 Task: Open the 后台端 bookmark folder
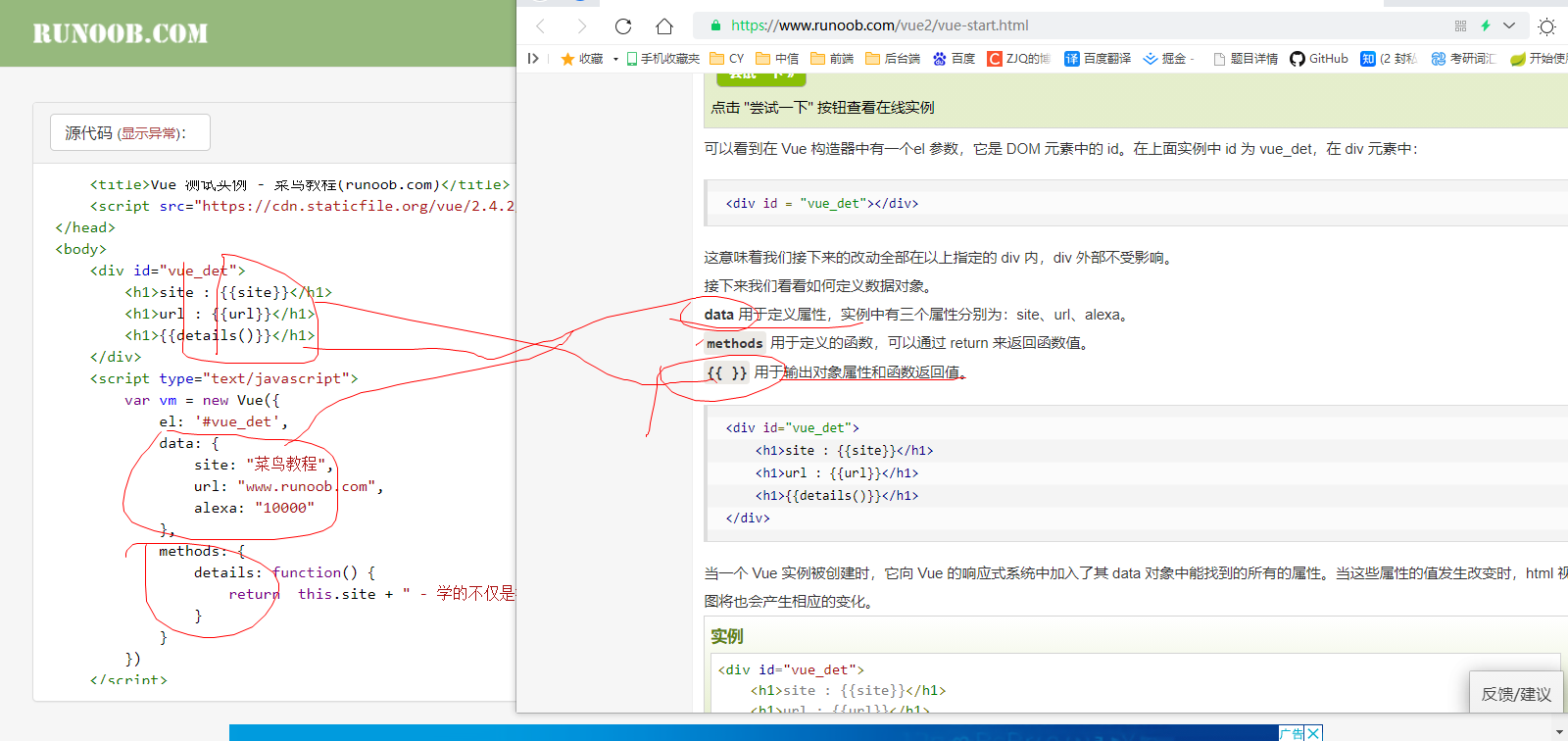(x=893, y=59)
